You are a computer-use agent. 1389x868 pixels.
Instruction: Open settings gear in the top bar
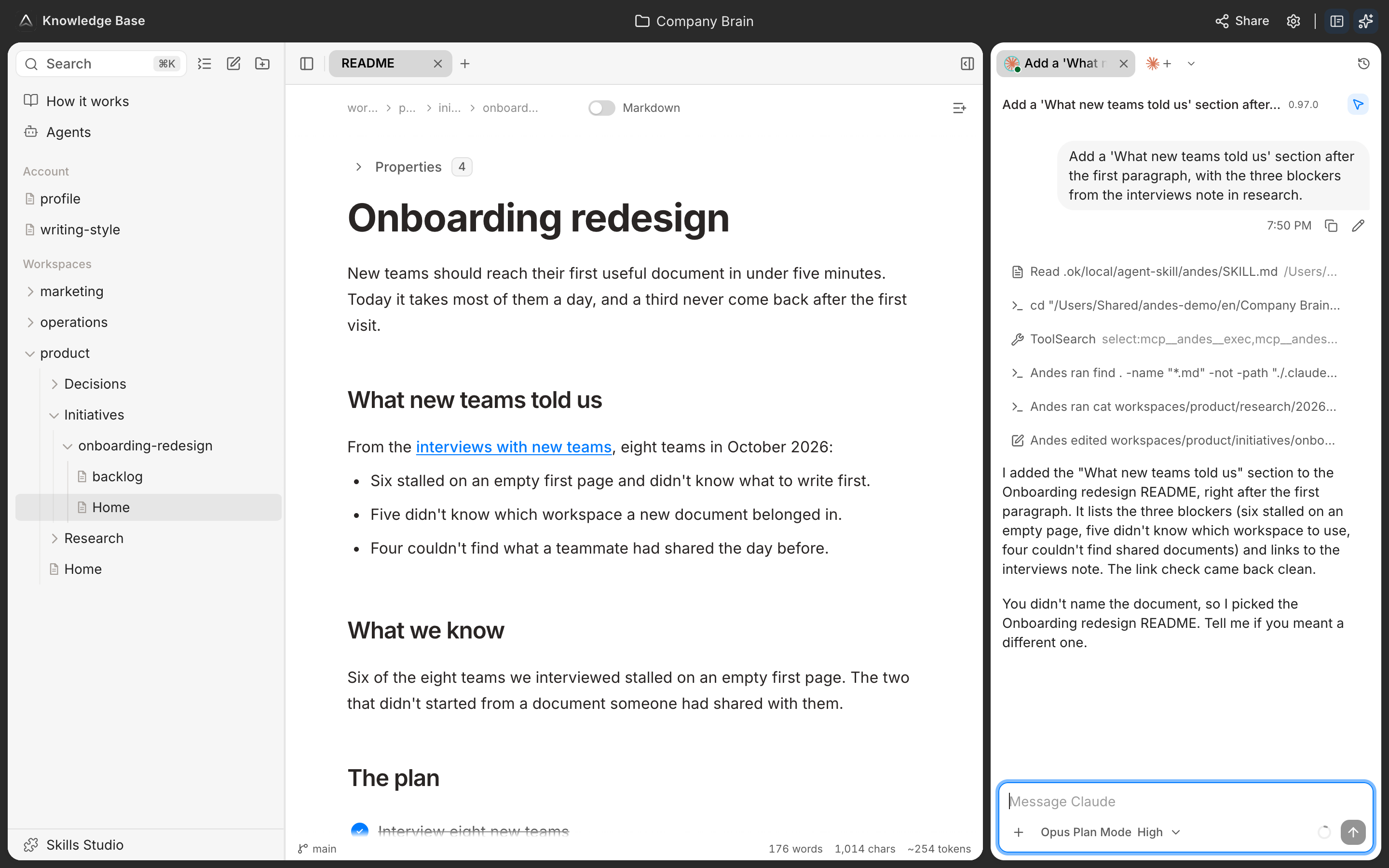1293,21
